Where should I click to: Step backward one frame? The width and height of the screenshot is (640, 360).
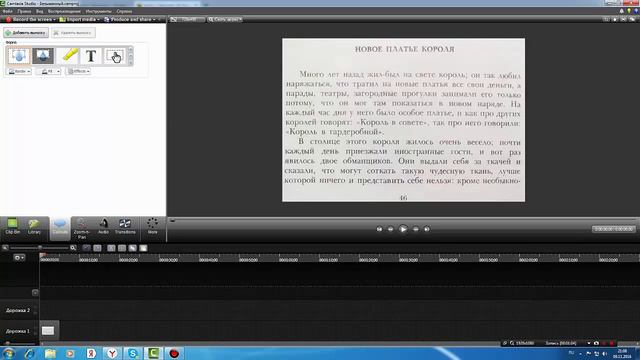tap(391, 229)
